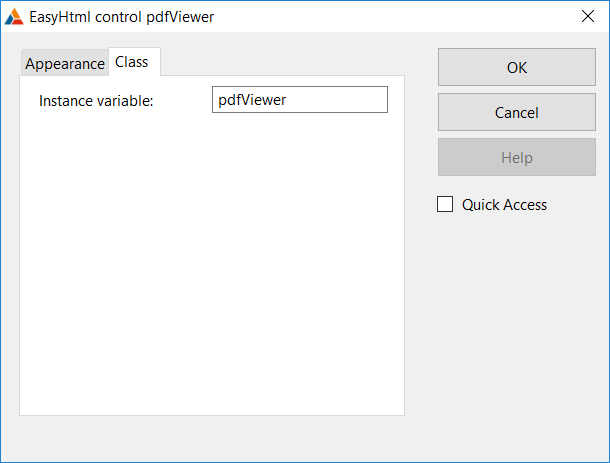Click the Instance variable text field
This screenshot has height=463, width=610.
[300, 100]
